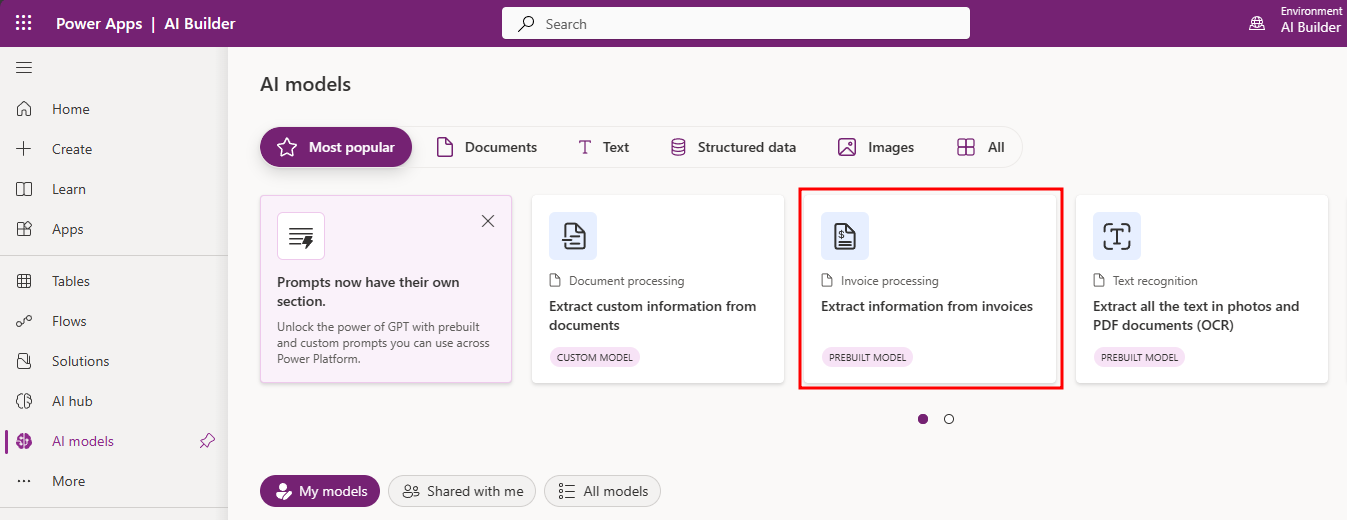Show Shared with me models
The image size is (1347, 520).
tap(462, 491)
